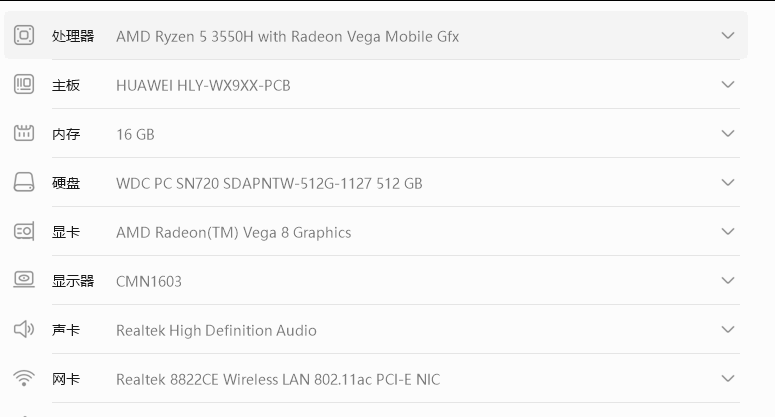Click the graphics card (显卡) icon
Image resolution: width=775 pixels, height=417 pixels.
coord(24,232)
